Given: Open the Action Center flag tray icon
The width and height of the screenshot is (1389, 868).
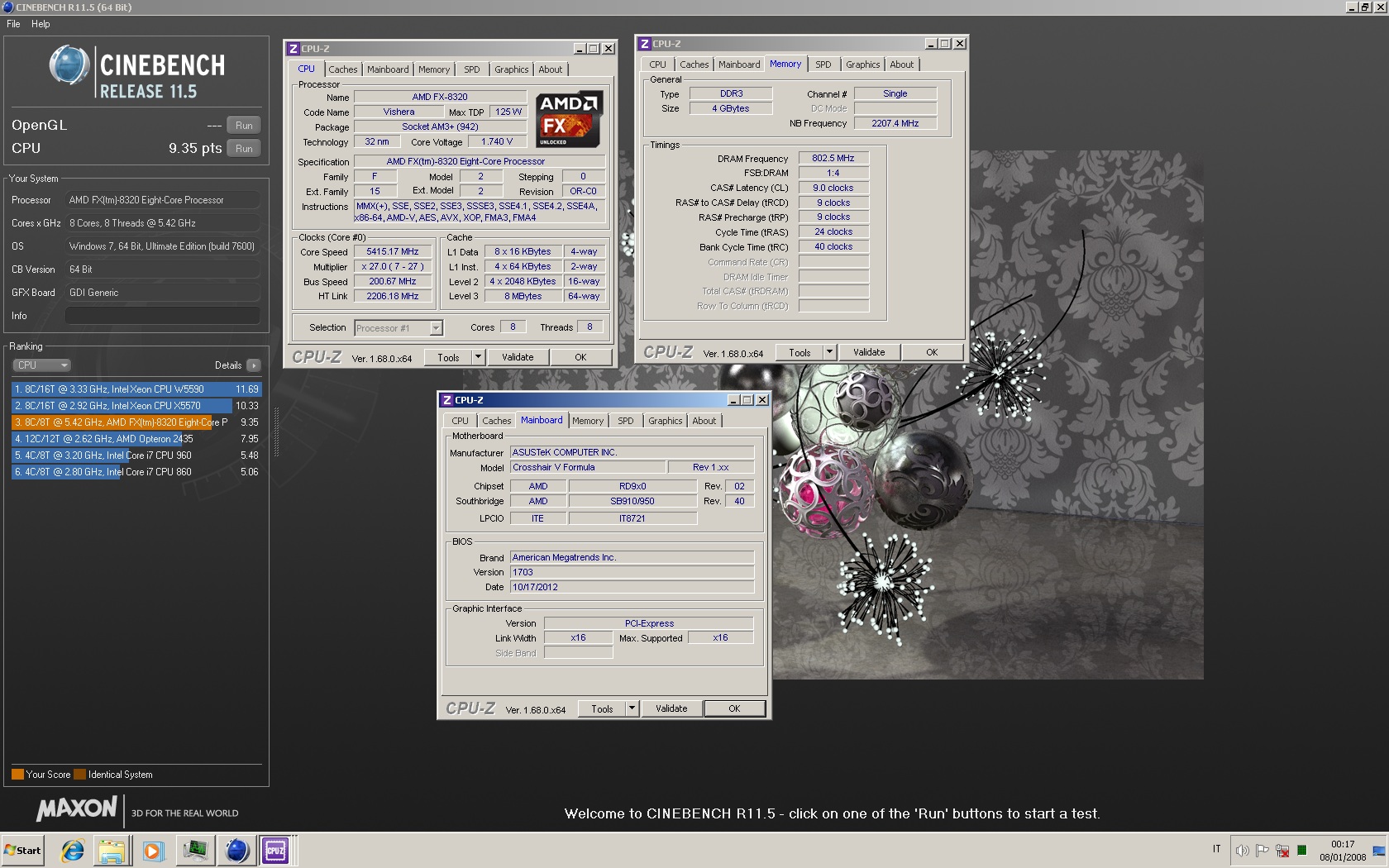Looking at the screenshot, I should point(1262,850).
